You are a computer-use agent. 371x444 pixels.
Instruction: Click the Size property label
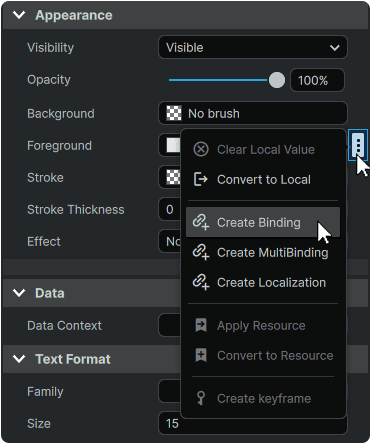click(39, 424)
